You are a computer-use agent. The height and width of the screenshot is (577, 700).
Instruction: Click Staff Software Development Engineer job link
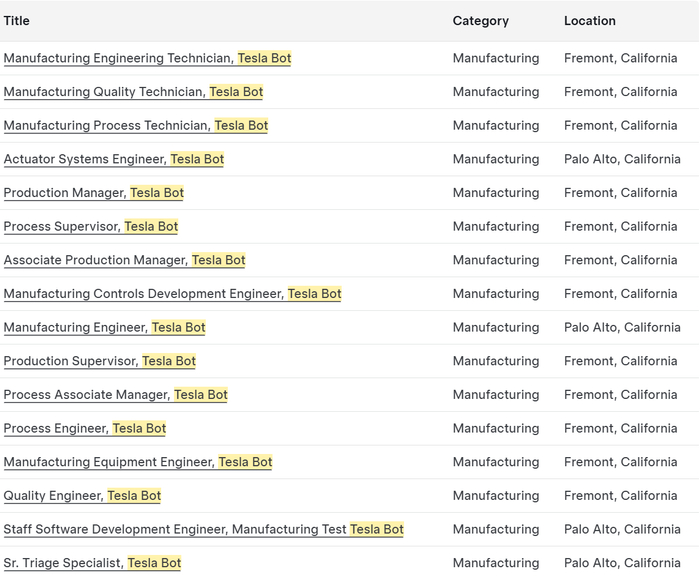point(203,529)
